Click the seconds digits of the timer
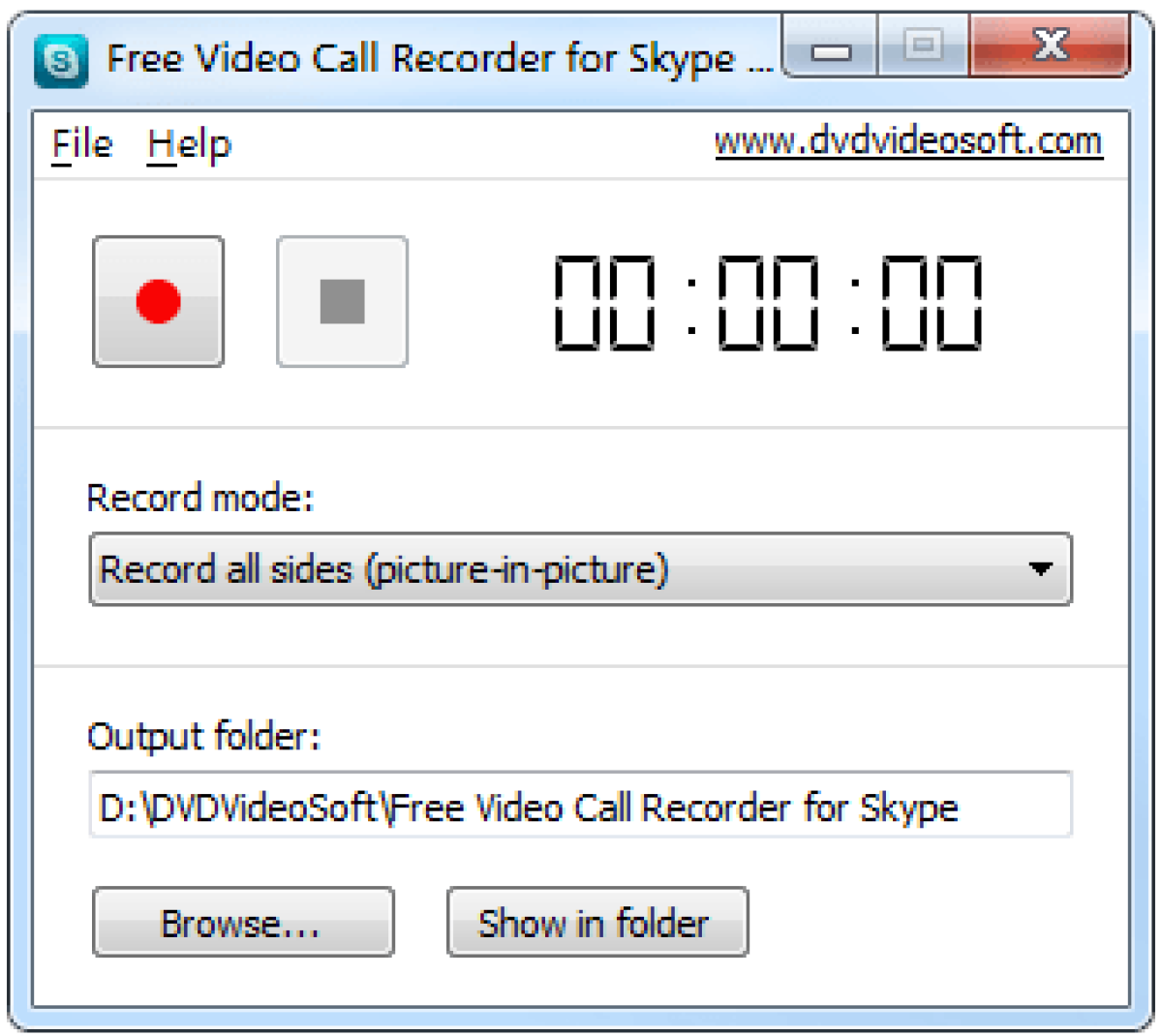This screenshot has width=1162, height=1036. tap(932, 302)
